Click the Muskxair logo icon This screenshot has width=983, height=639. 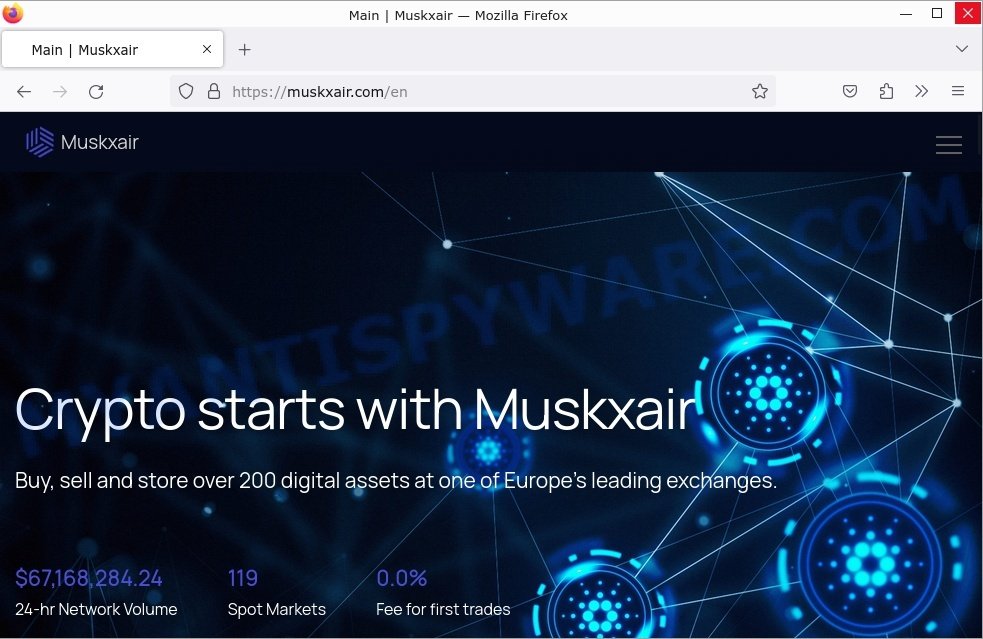pyautogui.click(x=40, y=142)
